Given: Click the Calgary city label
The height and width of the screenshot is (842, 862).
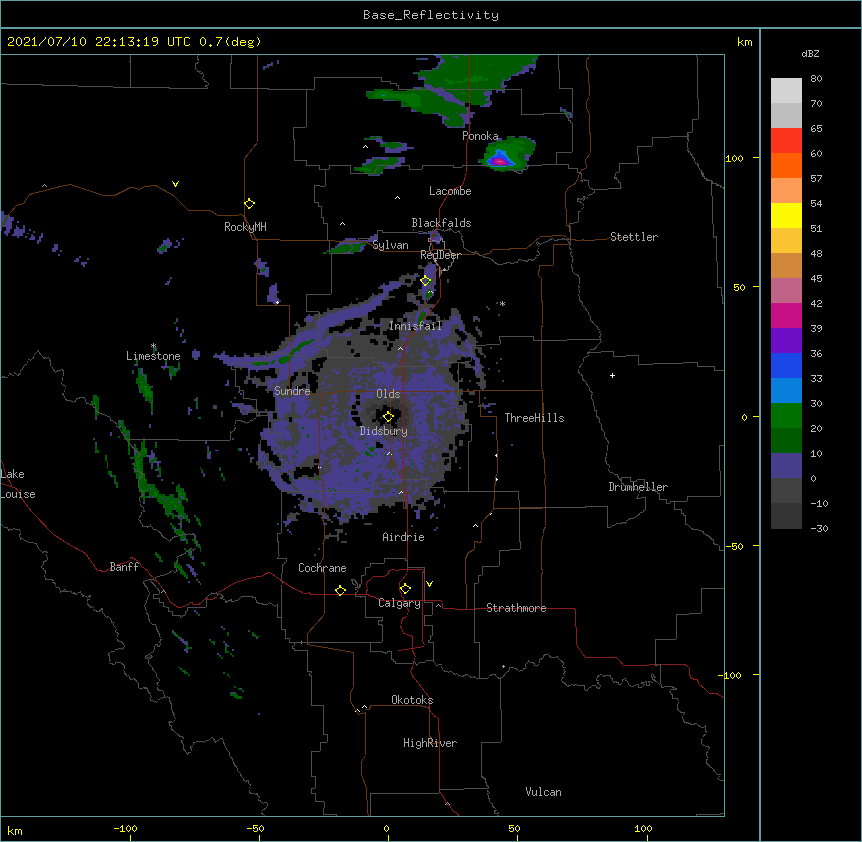Looking at the screenshot, I should 399,603.
